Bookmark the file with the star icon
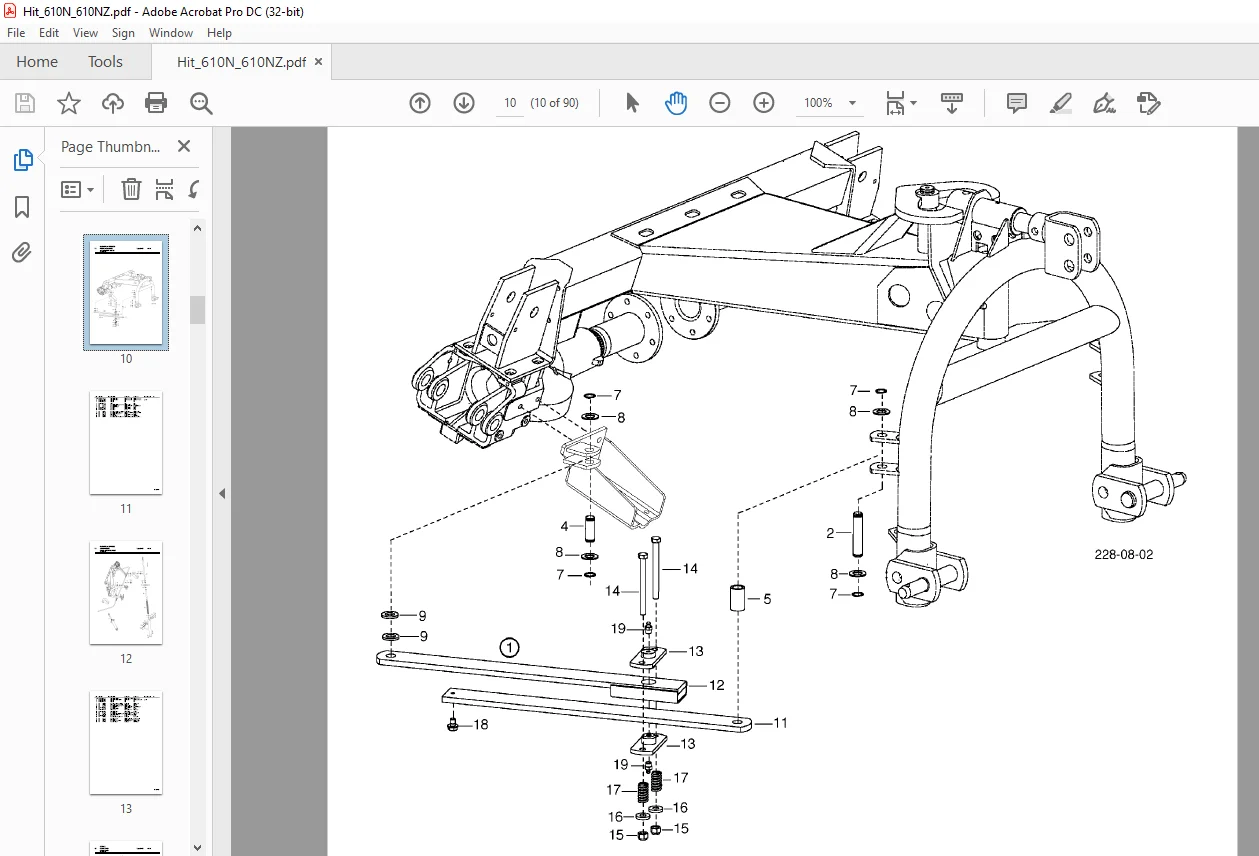 pos(68,103)
